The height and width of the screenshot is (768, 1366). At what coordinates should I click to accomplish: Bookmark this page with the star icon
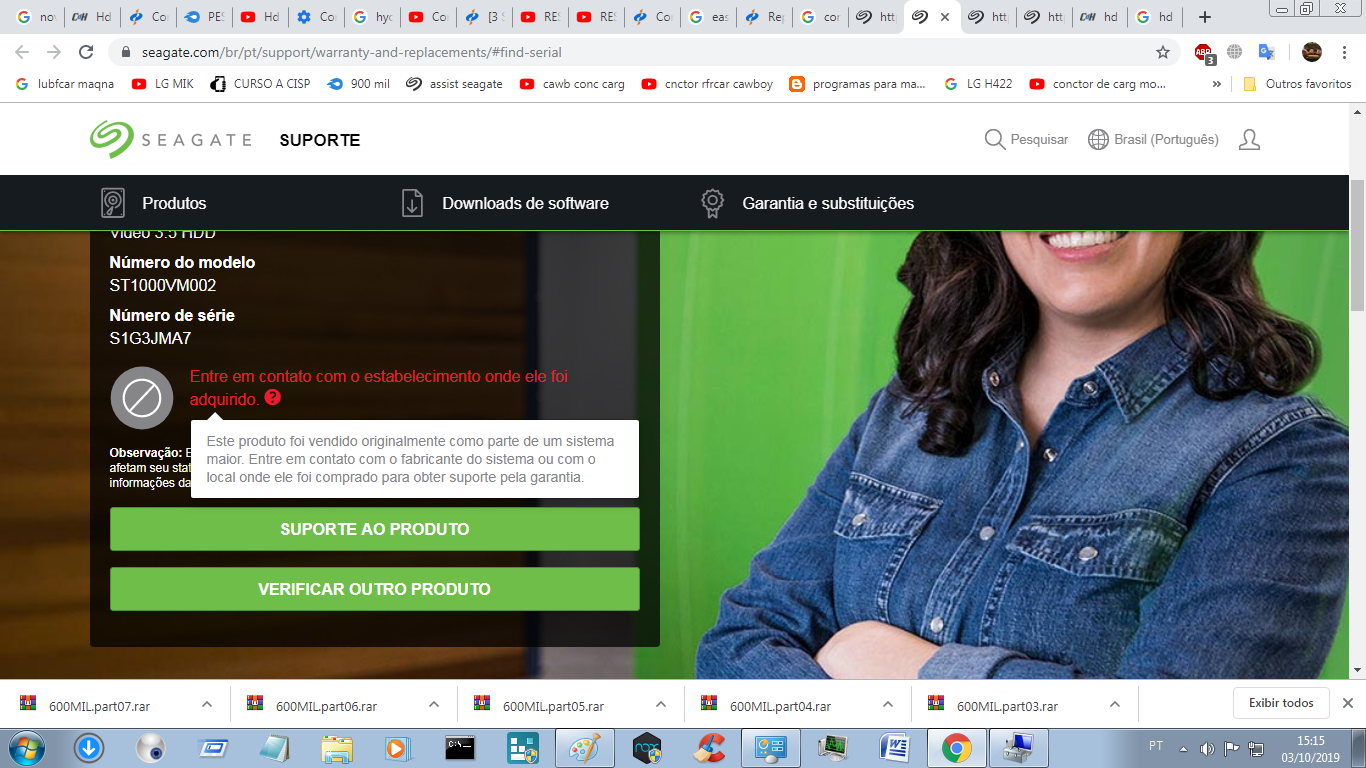coord(1162,52)
